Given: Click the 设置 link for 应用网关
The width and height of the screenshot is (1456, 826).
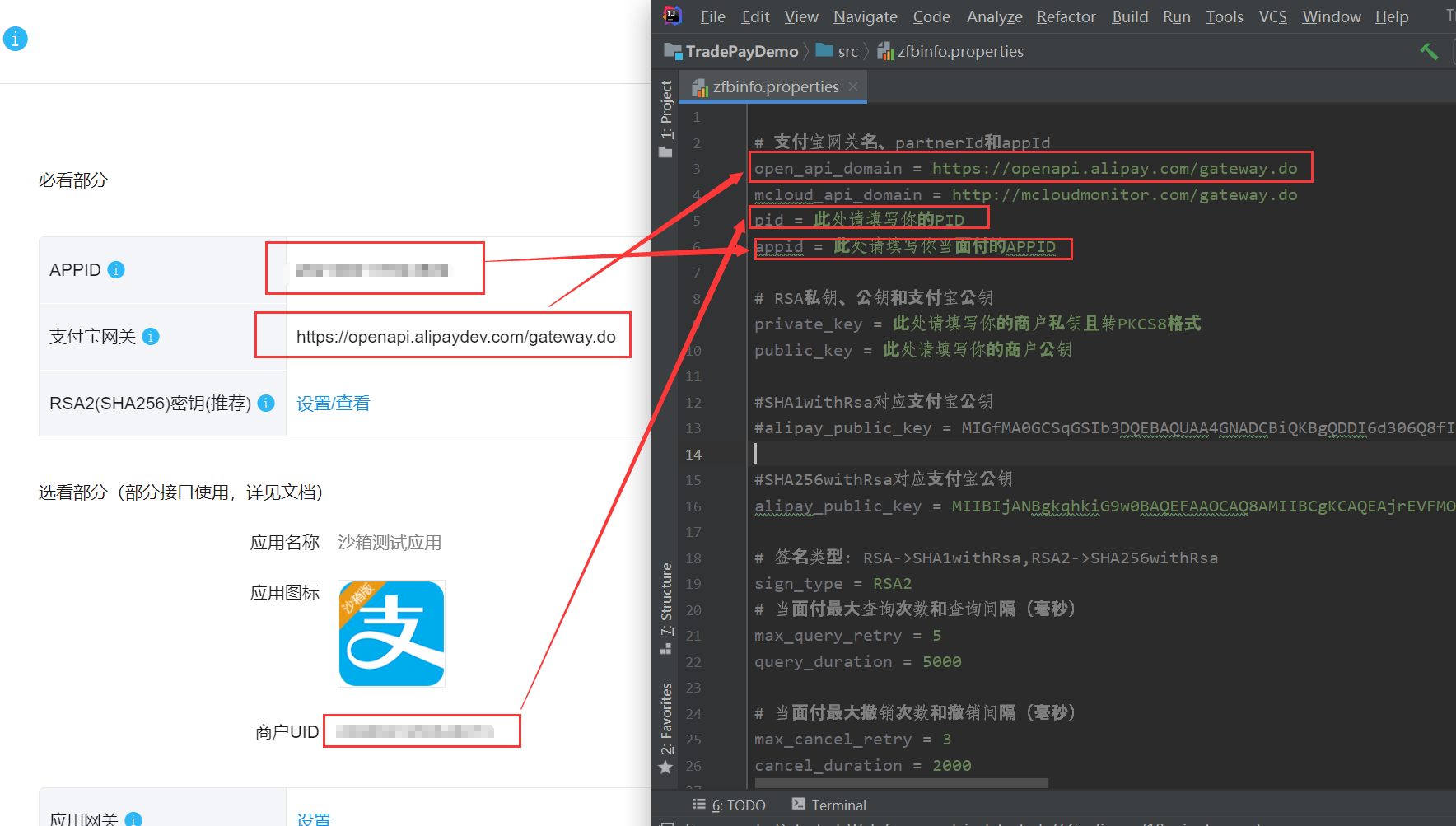Looking at the screenshot, I should [x=313, y=819].
